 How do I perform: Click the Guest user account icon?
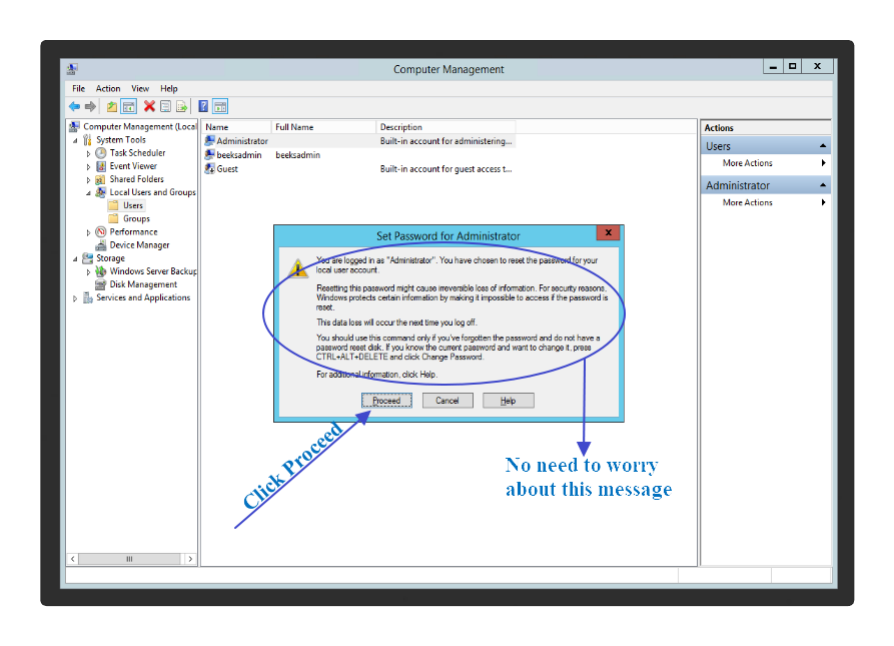[210, 169]
